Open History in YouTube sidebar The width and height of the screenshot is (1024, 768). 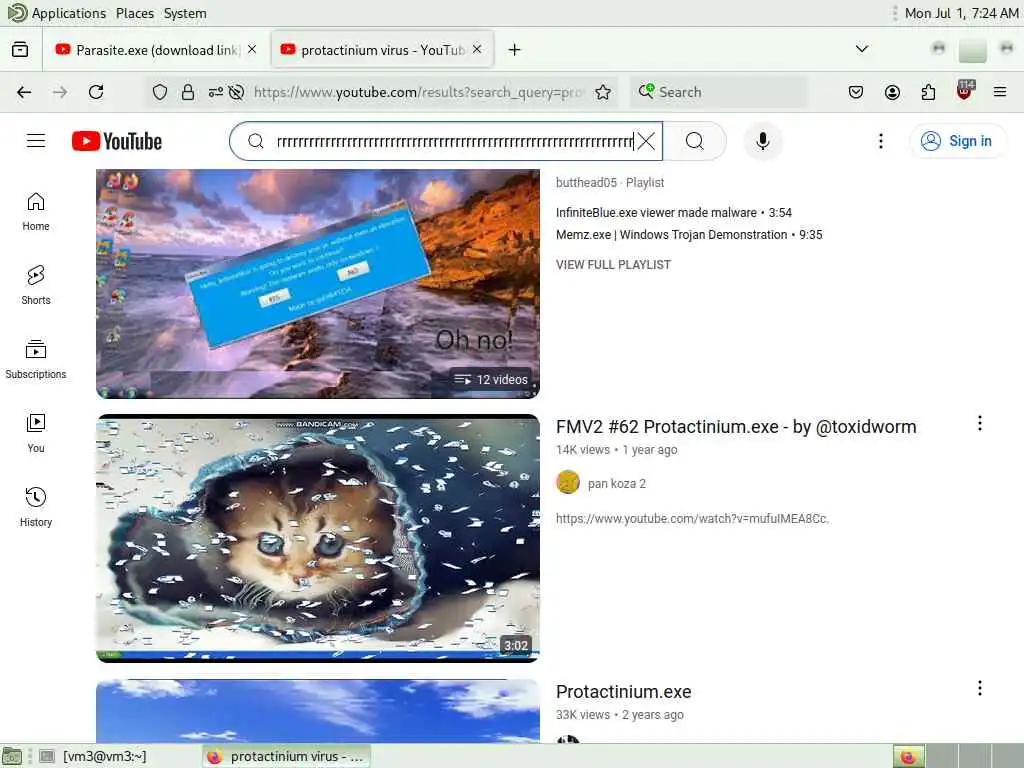click(x=36, y=507)
